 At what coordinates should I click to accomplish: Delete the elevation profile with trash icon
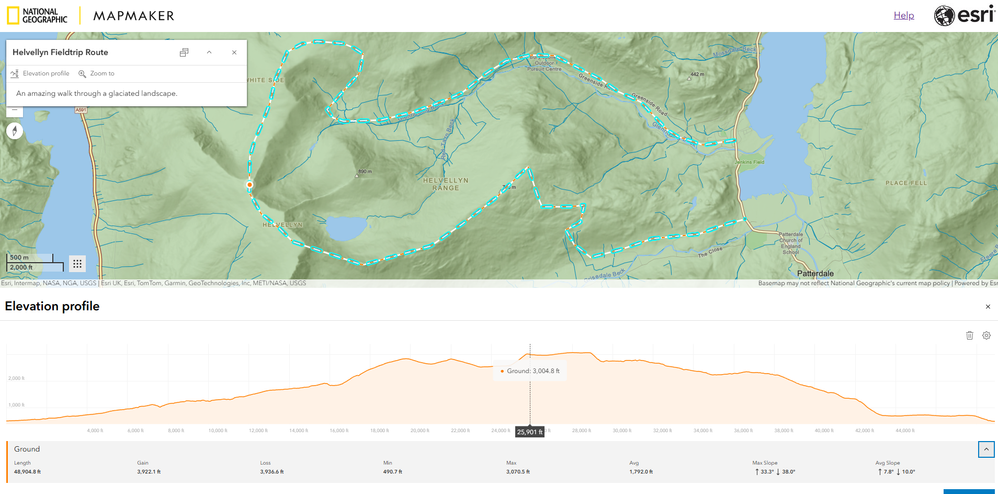point(969,336)
